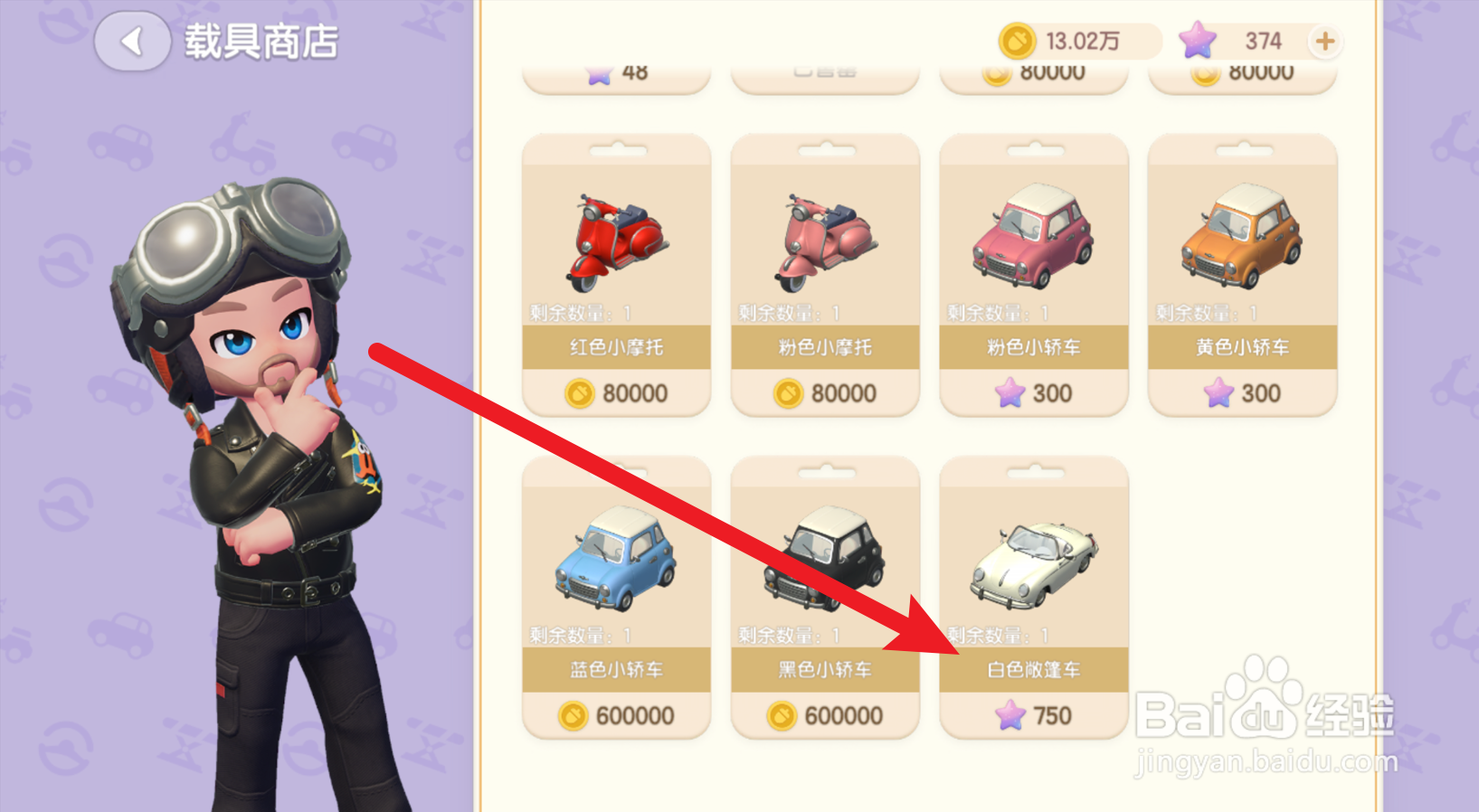Click the 白色敞篷车 name label
The image size is (1479, 812).
(x=1034, y=670)
